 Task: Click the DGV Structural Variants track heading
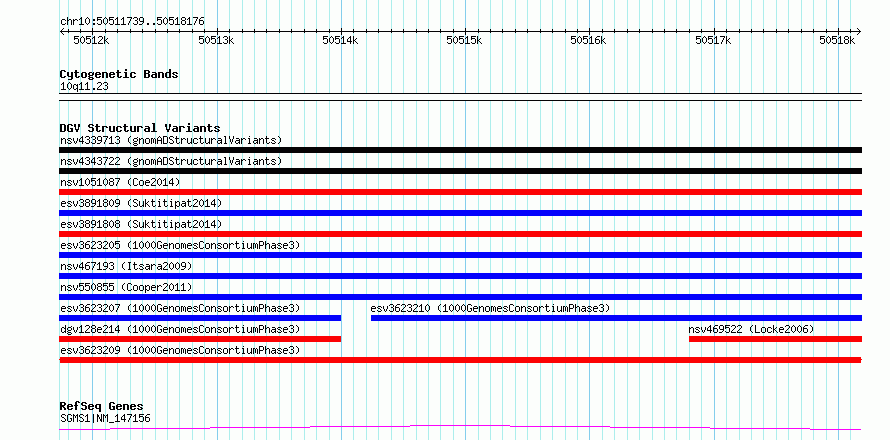(140, 128)
